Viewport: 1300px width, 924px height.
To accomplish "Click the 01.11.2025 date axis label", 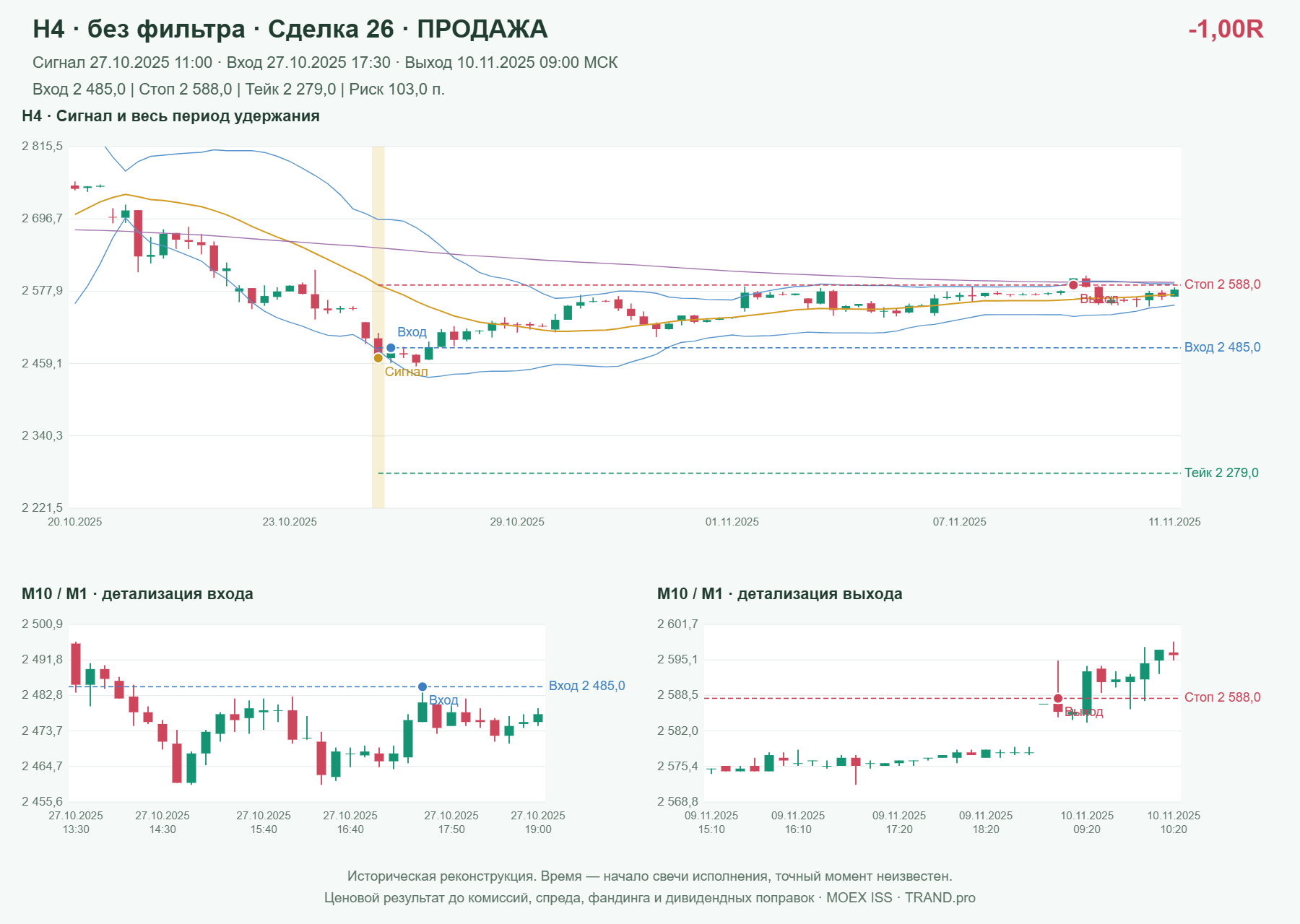I will [732, 522].
